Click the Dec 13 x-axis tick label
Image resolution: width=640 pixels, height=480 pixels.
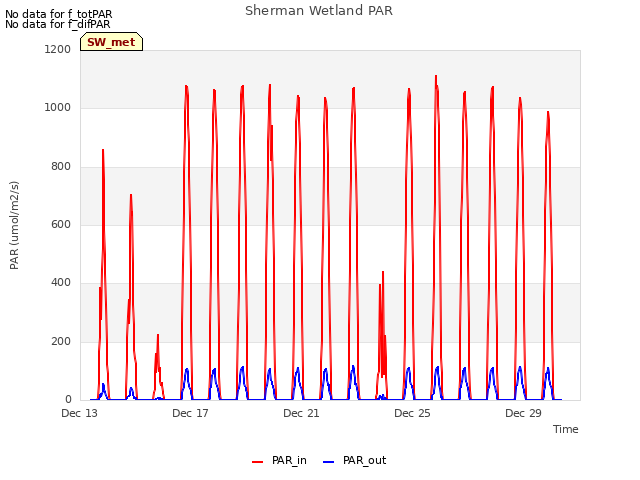pyautogui.click(x=80, y=413)
